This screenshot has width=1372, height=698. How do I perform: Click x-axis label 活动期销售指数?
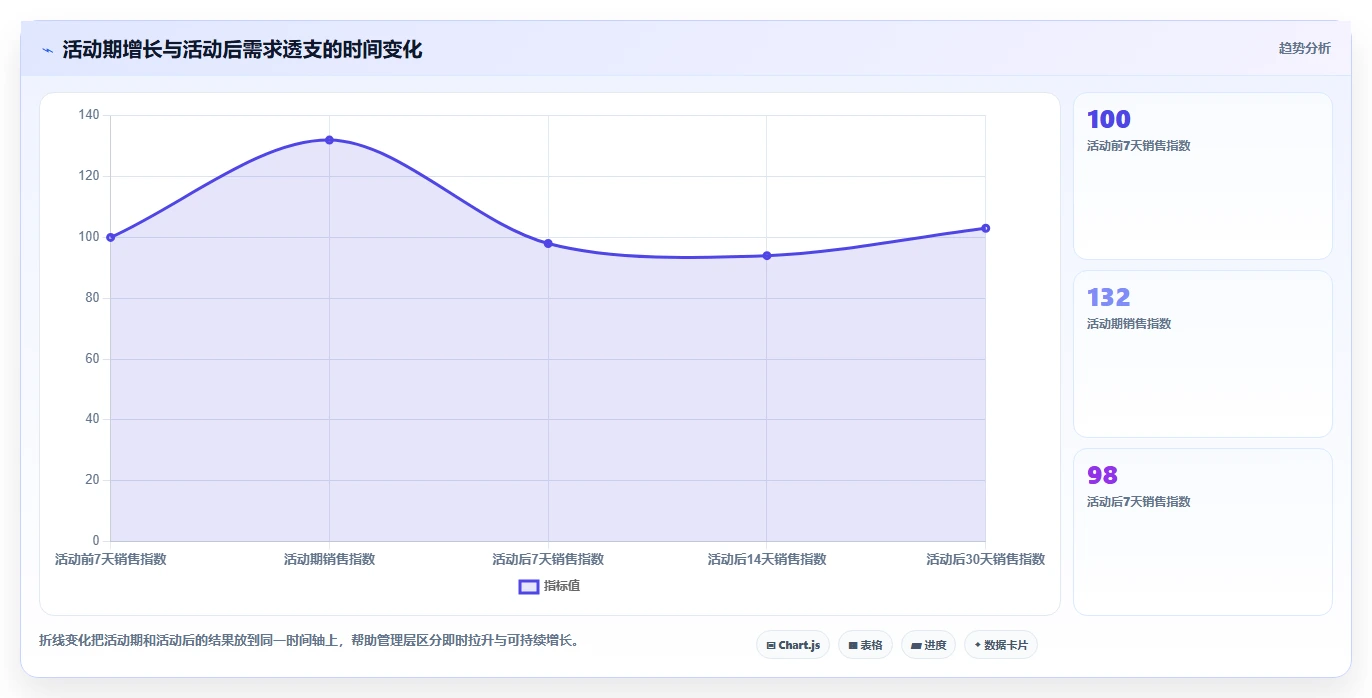[x=329, y=559]
